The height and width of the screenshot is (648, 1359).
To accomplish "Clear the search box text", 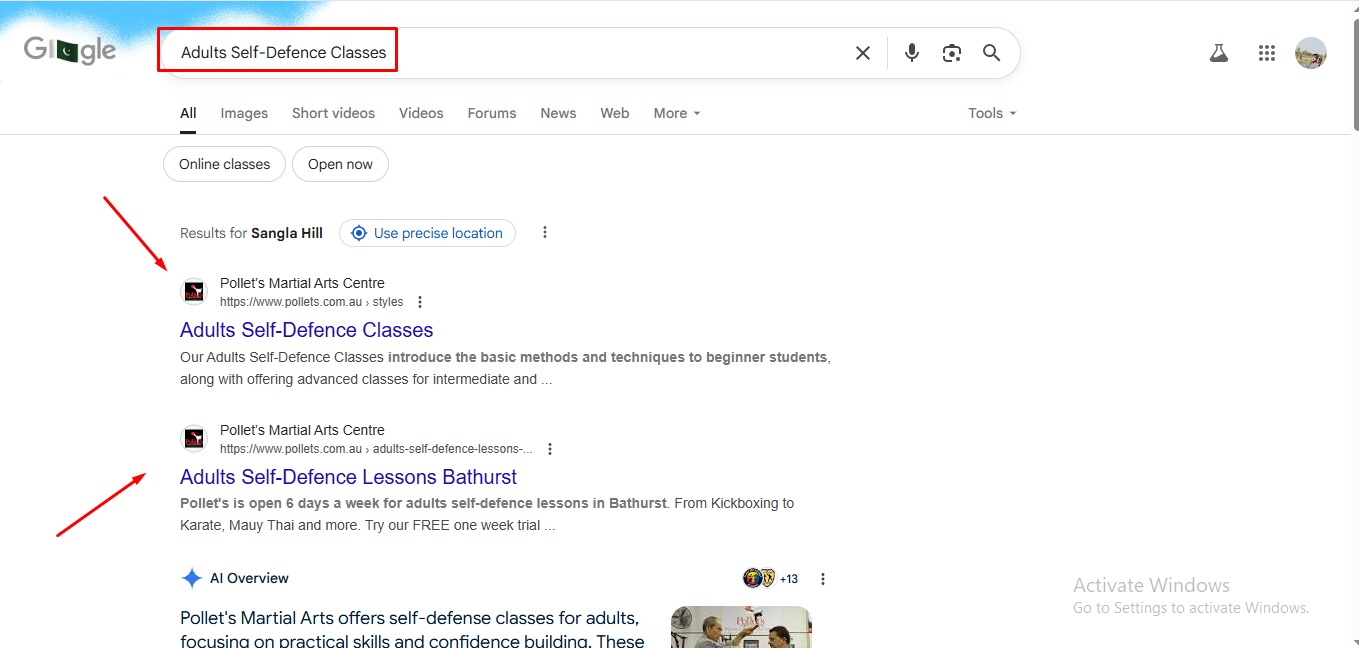I will [862, 53].
